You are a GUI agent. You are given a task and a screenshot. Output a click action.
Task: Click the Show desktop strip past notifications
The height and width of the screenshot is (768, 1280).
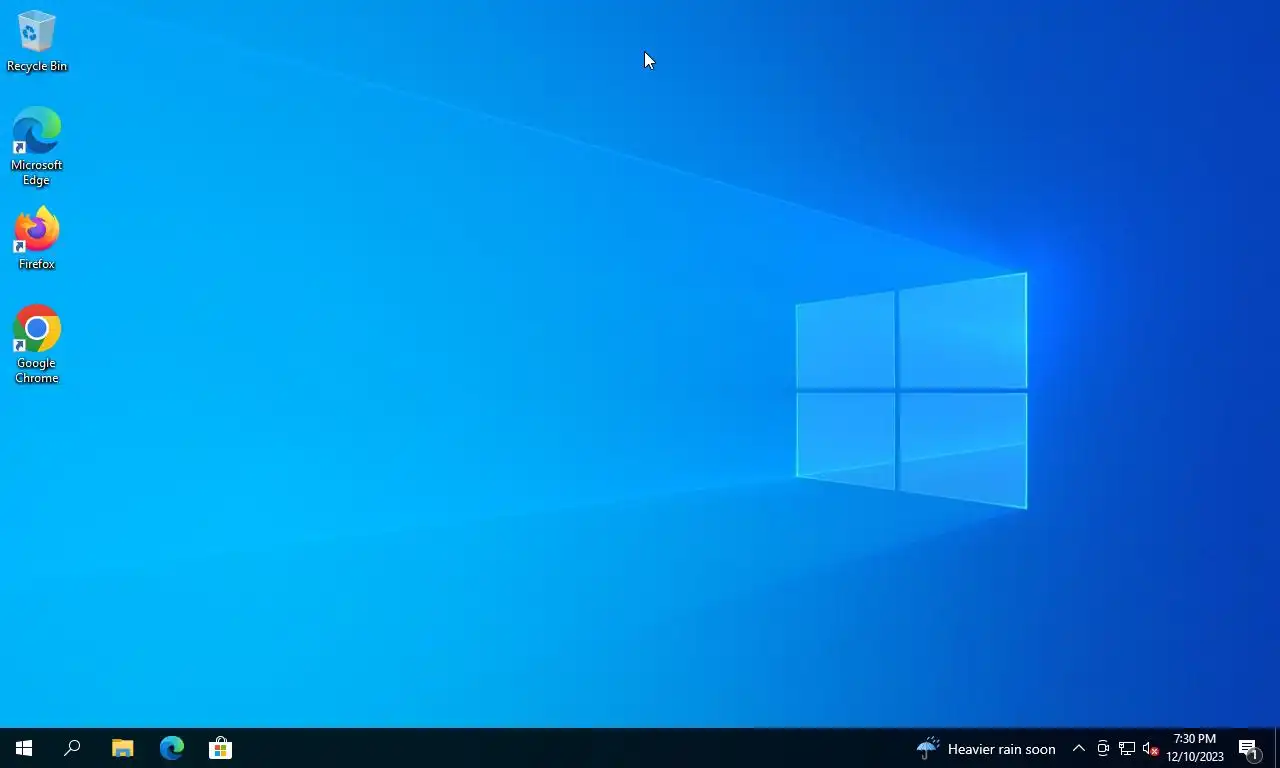pos(1277,749)
